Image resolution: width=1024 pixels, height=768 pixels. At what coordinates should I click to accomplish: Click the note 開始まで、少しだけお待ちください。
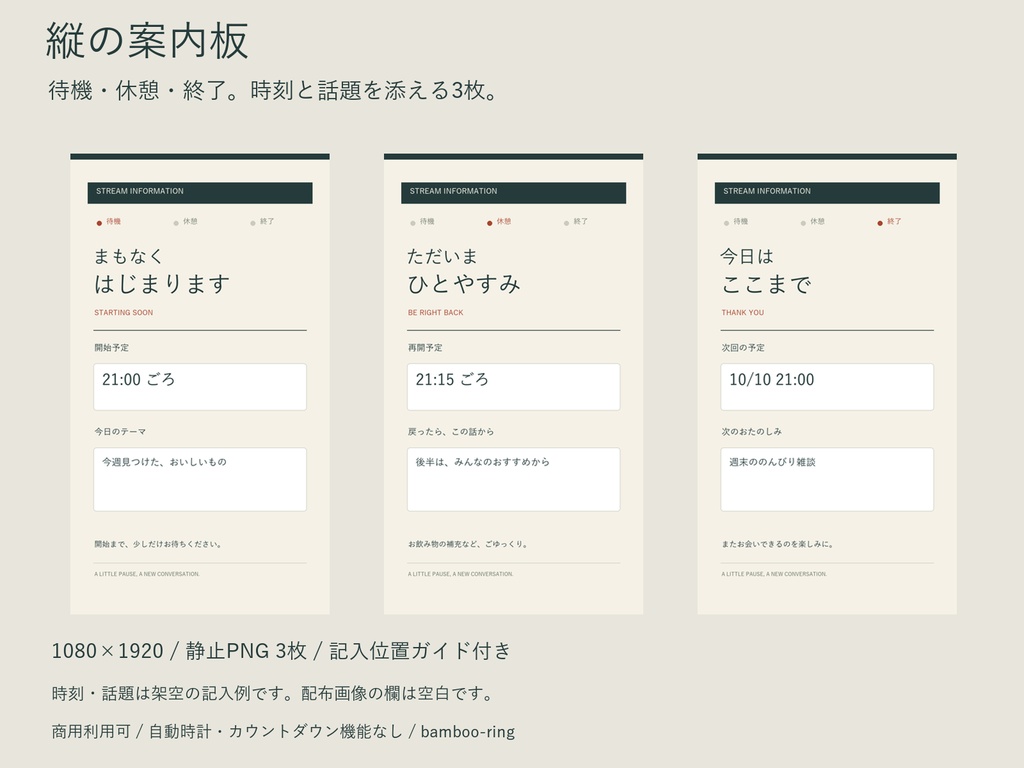pos(158,544)
